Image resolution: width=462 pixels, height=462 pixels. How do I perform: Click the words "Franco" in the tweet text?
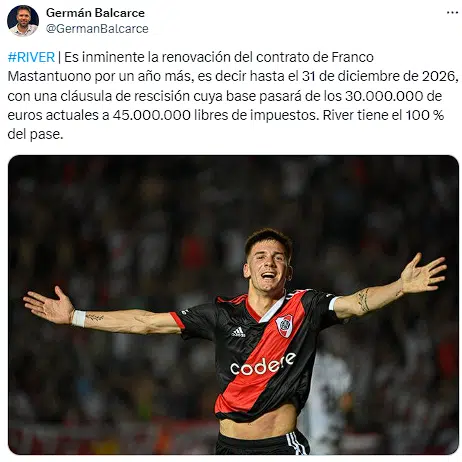[352, 57]
